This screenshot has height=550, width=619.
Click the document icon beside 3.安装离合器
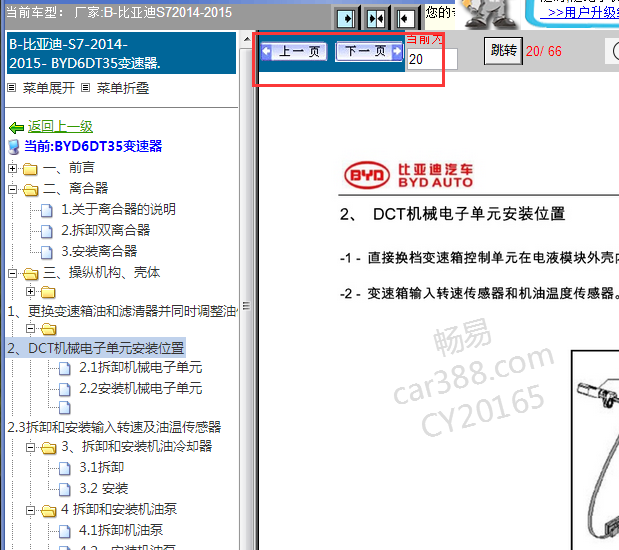[47, 252]
